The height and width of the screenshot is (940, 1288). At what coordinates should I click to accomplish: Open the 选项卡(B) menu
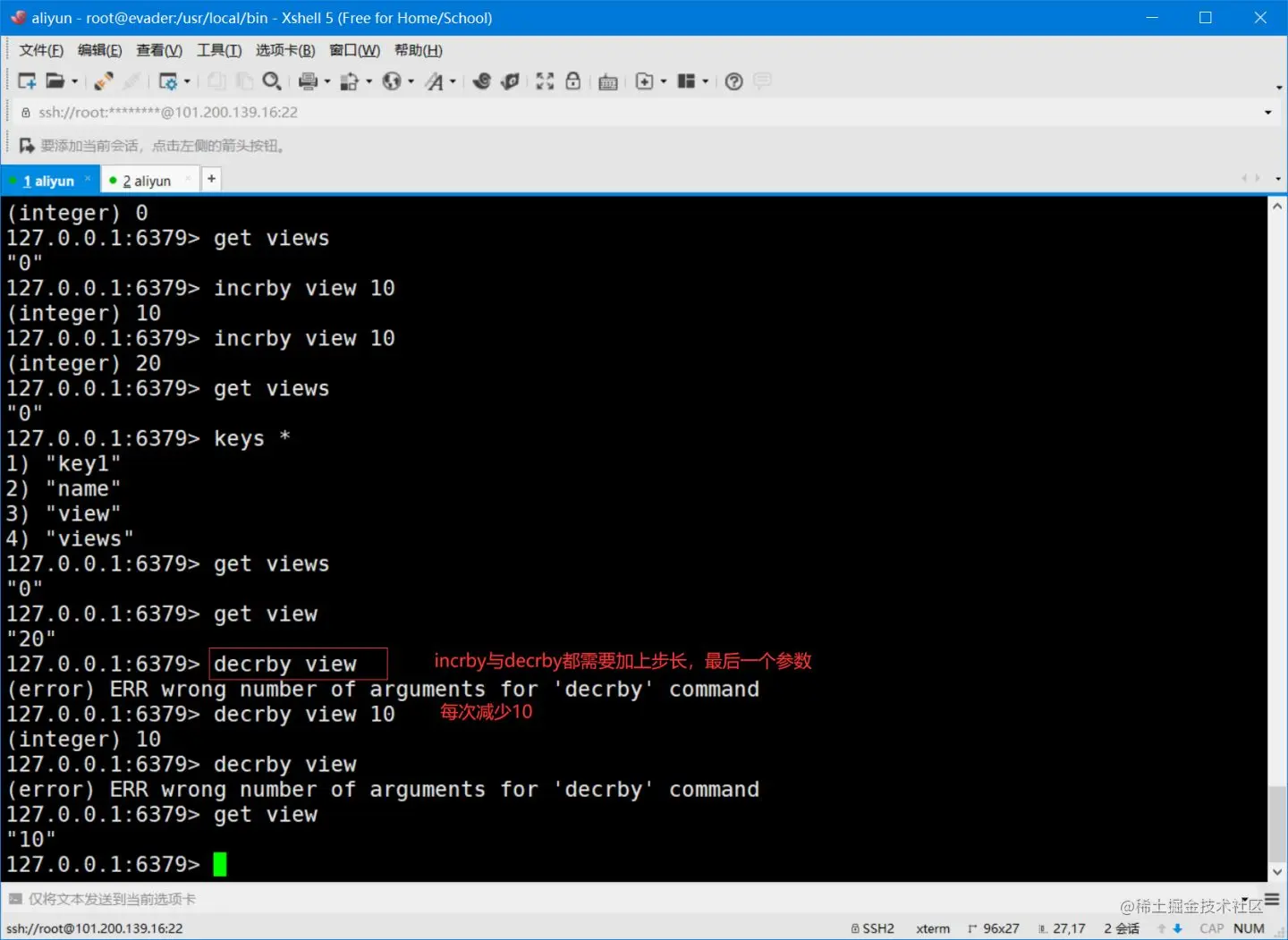point(285,50)
